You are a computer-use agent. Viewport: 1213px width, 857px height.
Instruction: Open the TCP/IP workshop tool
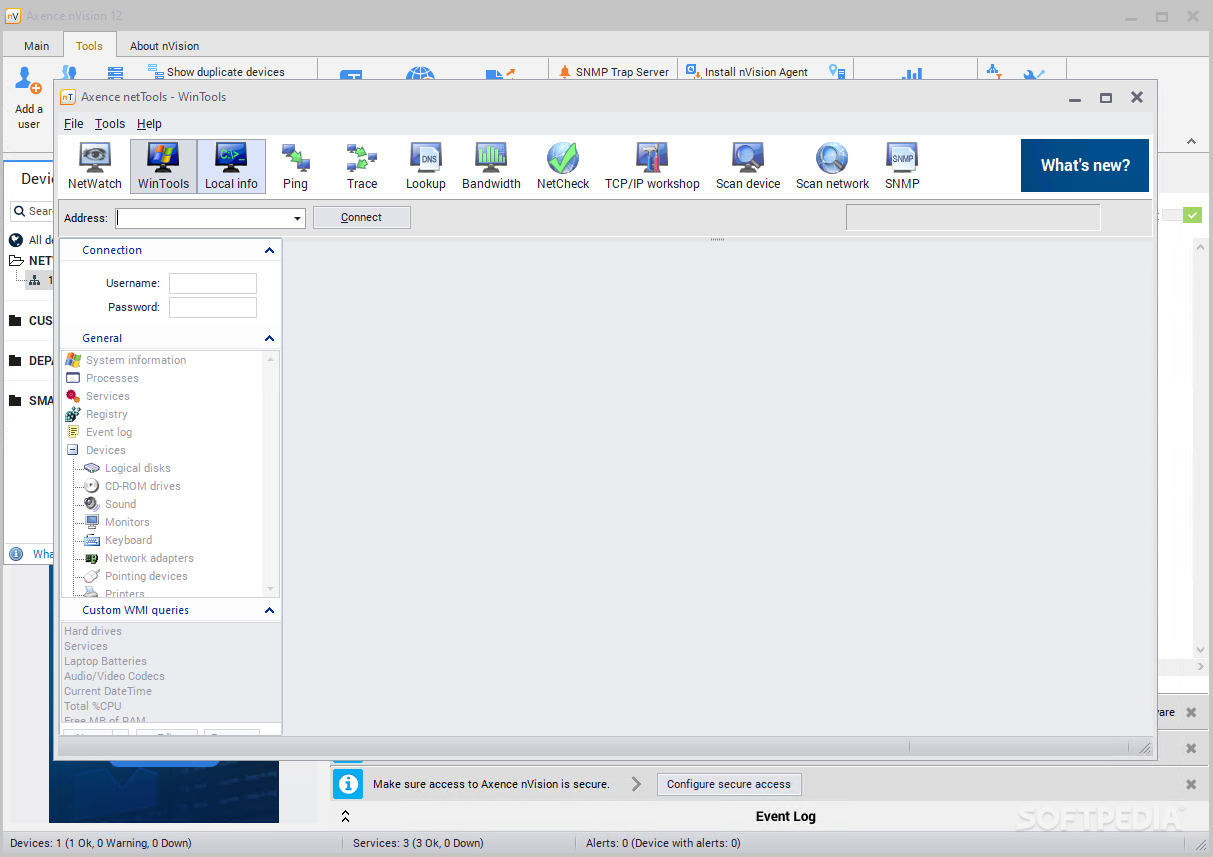coord(652,166)
